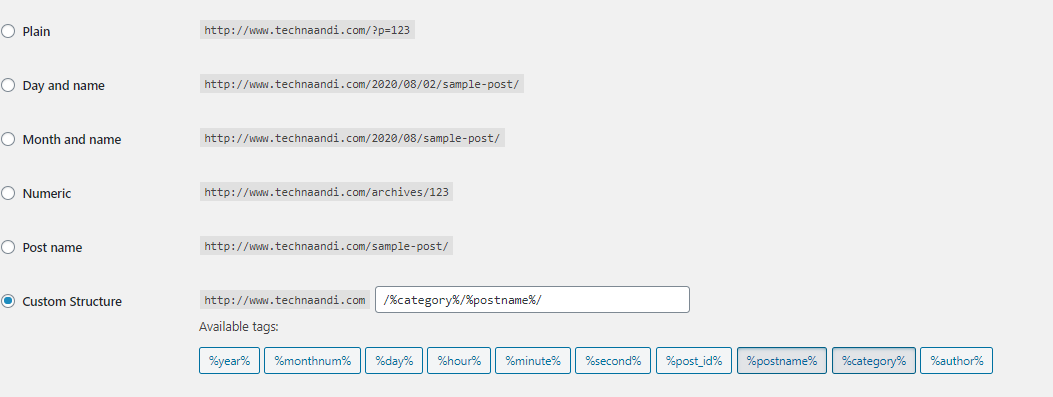1053x397 pixels.
Task: Click the base URL beside Custom Structure
Action: 285,300
